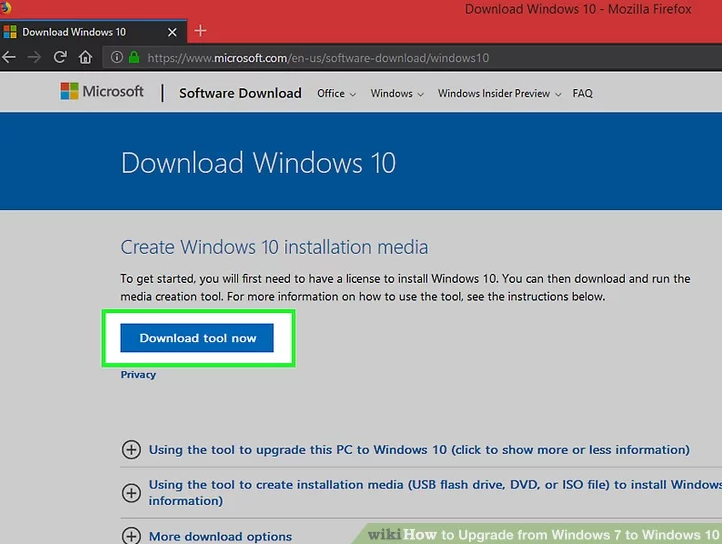Open the FAQ menu item
The width and height of the screenshot is (722, 544).
[582, 93]
